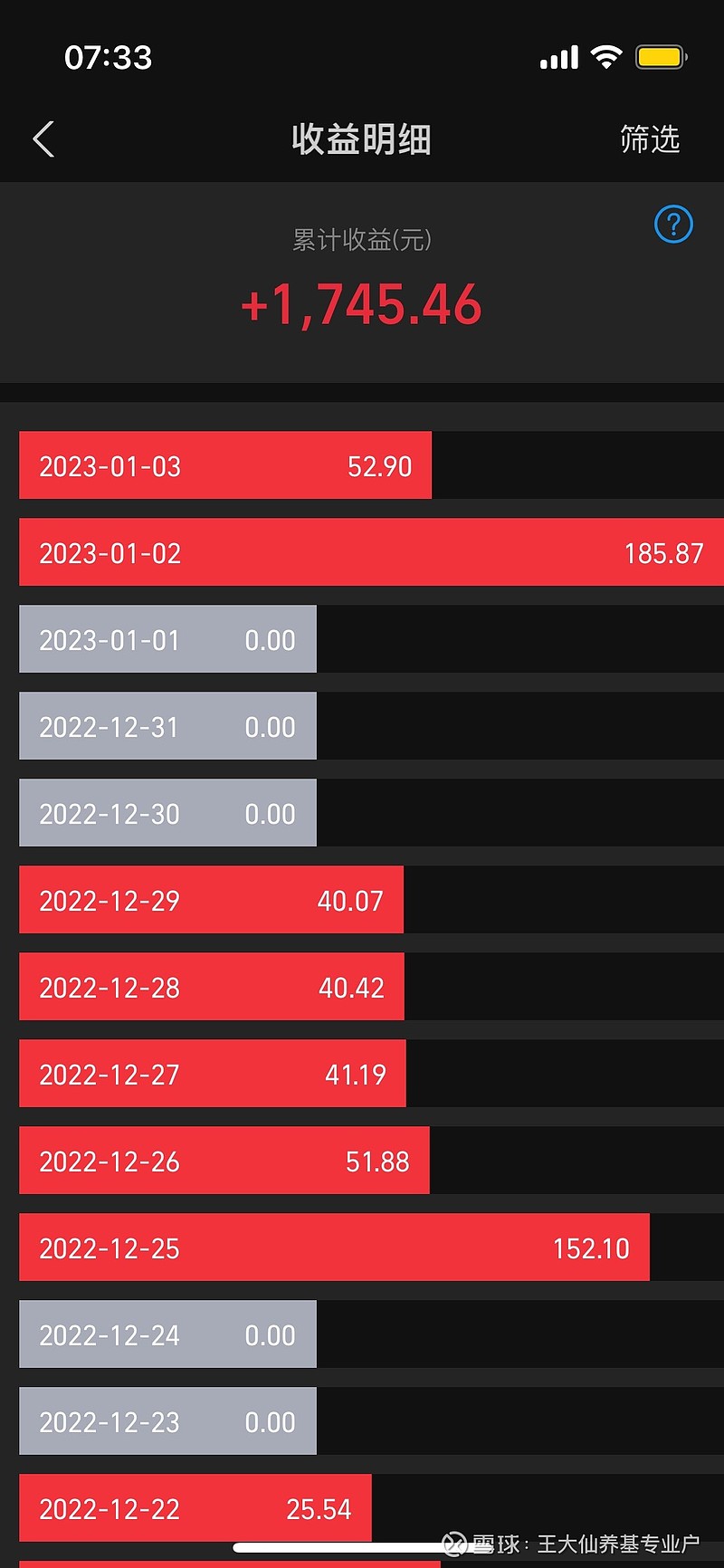Tap the 2022-12-24 zero earnings row
724x1568 pixels.
pos(167,1334)
